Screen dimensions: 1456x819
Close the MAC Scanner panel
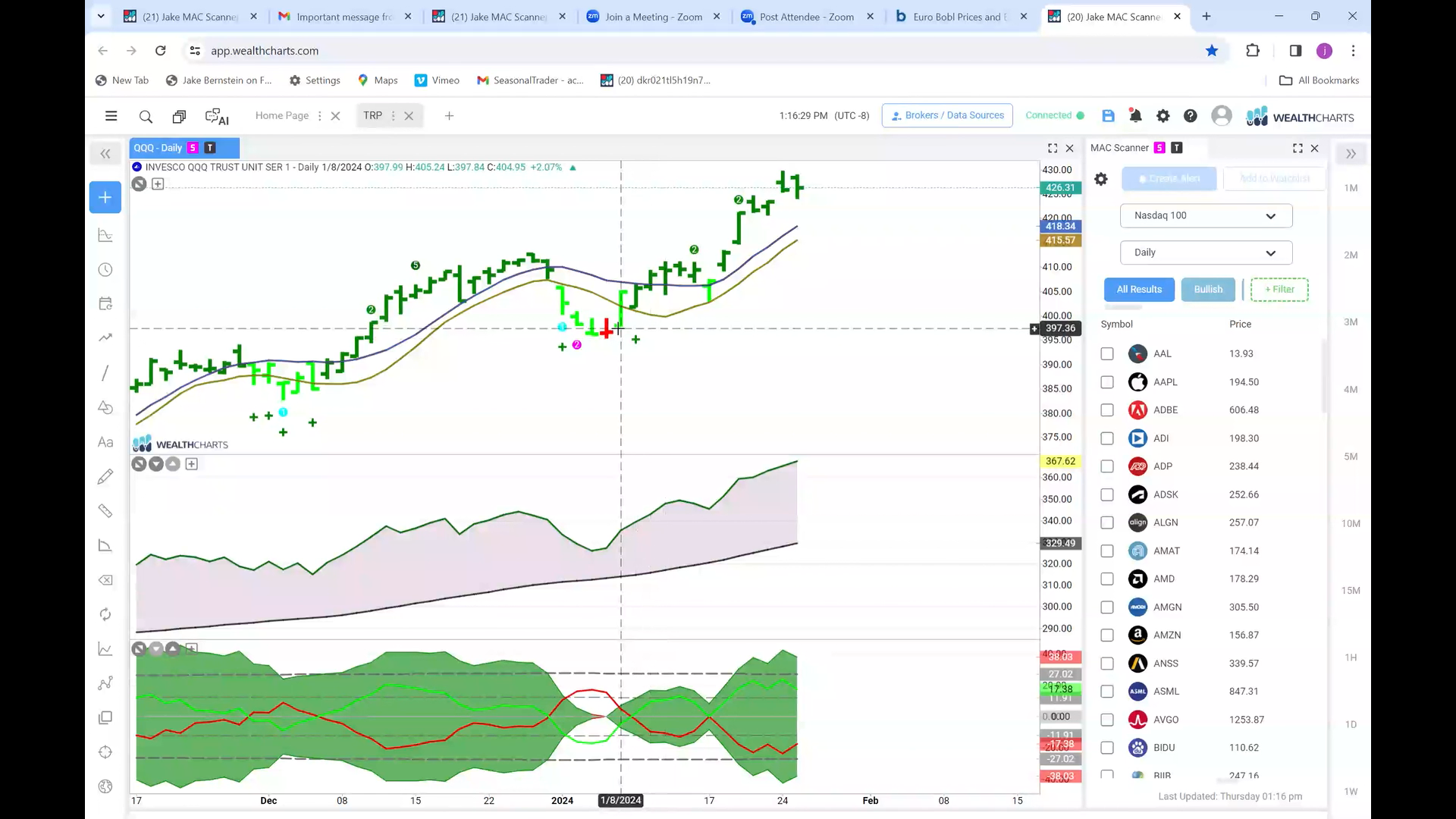[x=1315, y=148]
